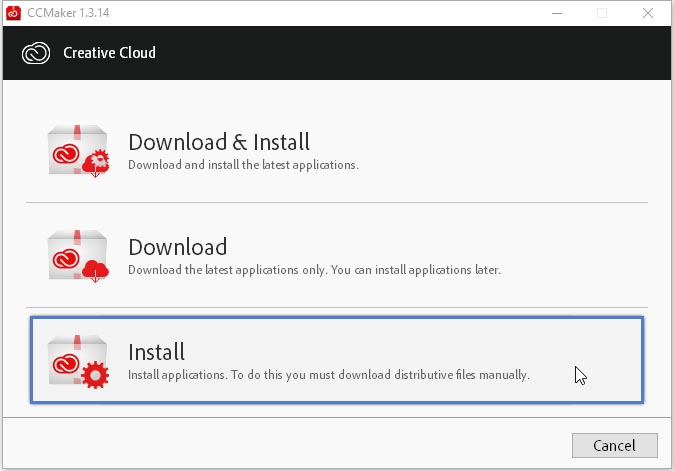Click the Creative Cloud logo icon
The height and width of the screenshot is (471, 674).
[34, 52]
